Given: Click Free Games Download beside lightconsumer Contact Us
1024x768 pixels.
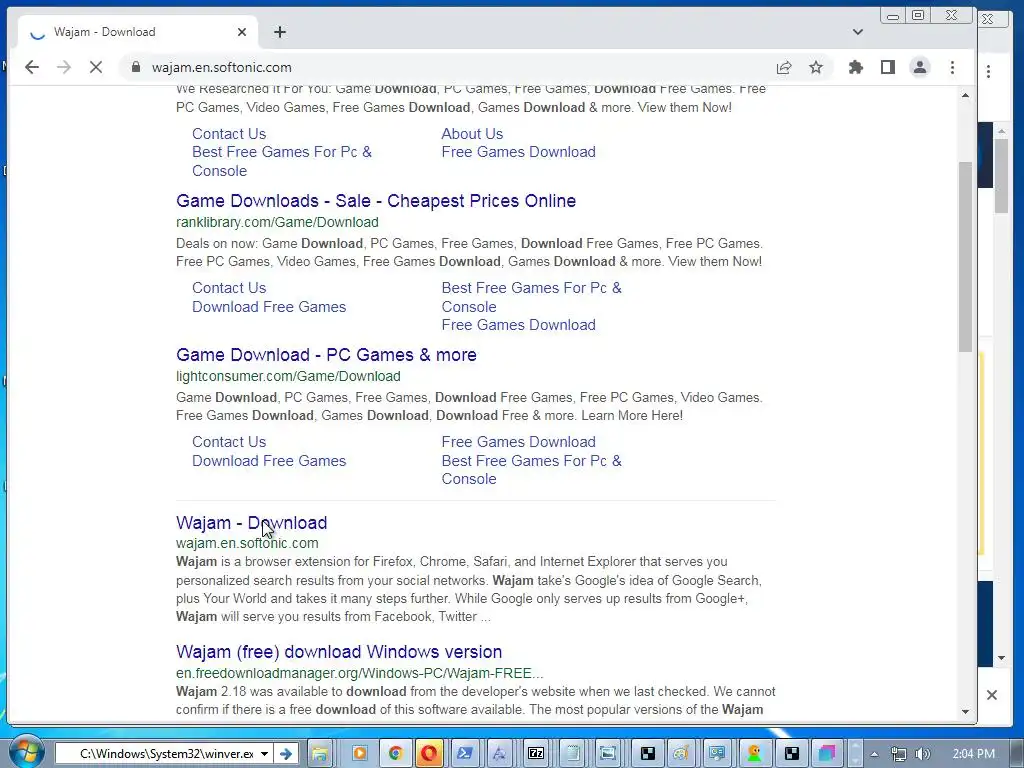Looking at the screenshot, I should point(519,442).
